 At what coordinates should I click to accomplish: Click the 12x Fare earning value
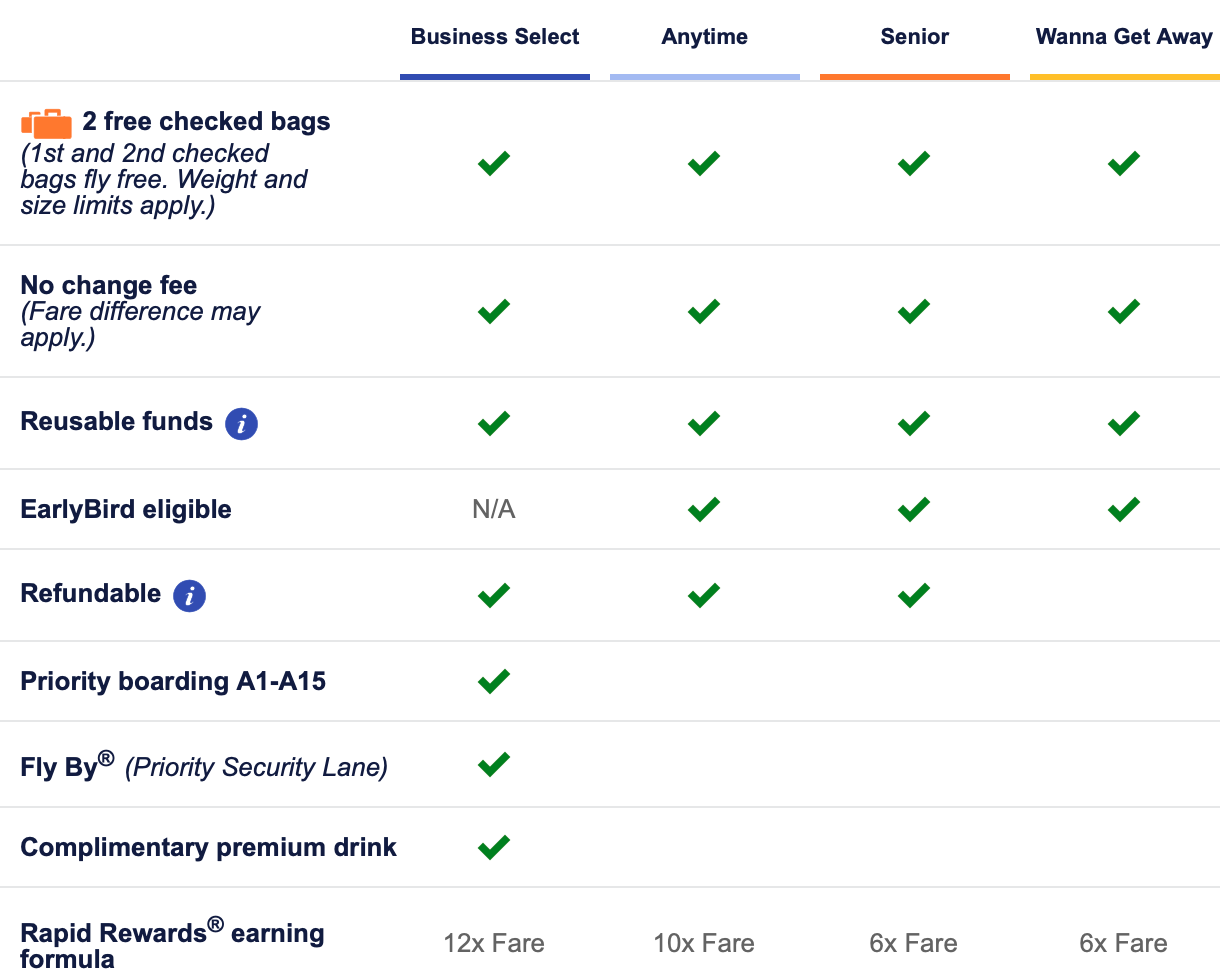494,943
